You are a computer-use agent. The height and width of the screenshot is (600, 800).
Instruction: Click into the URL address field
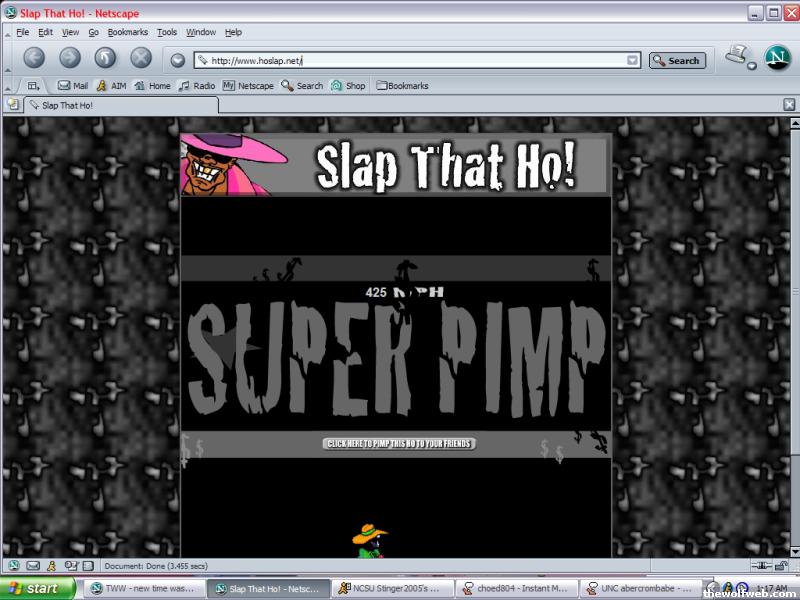(x=415, y=60)
